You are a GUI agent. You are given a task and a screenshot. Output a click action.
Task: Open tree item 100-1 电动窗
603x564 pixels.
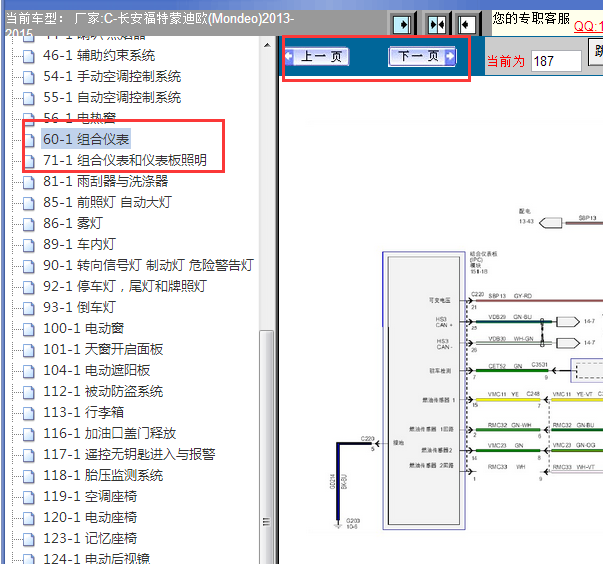tap(83, 328)
